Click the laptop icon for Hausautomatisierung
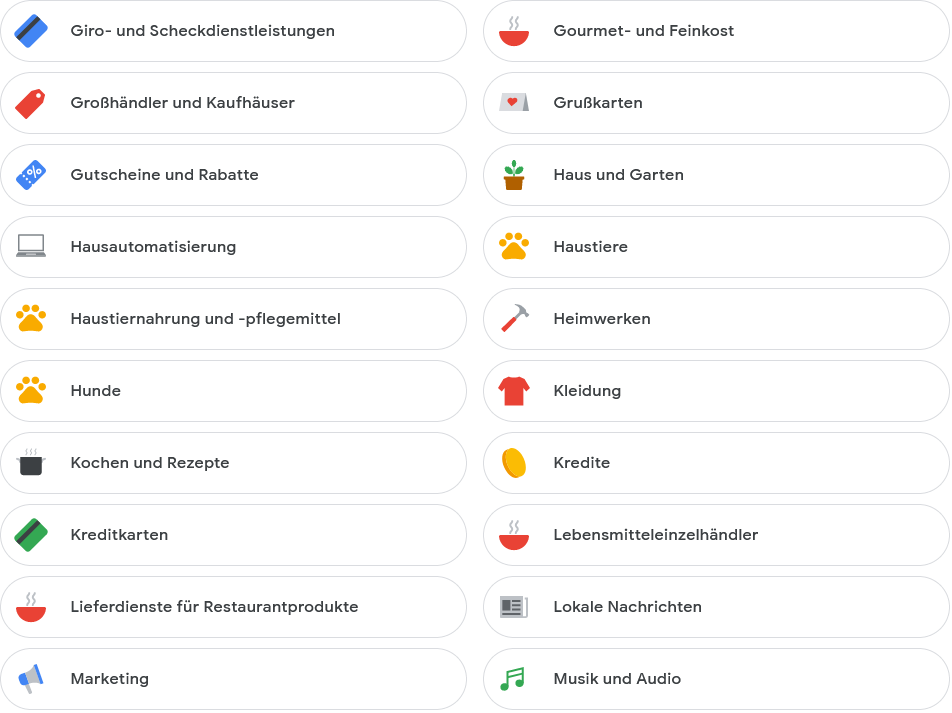The image size is (952, 713). [31, 246]
